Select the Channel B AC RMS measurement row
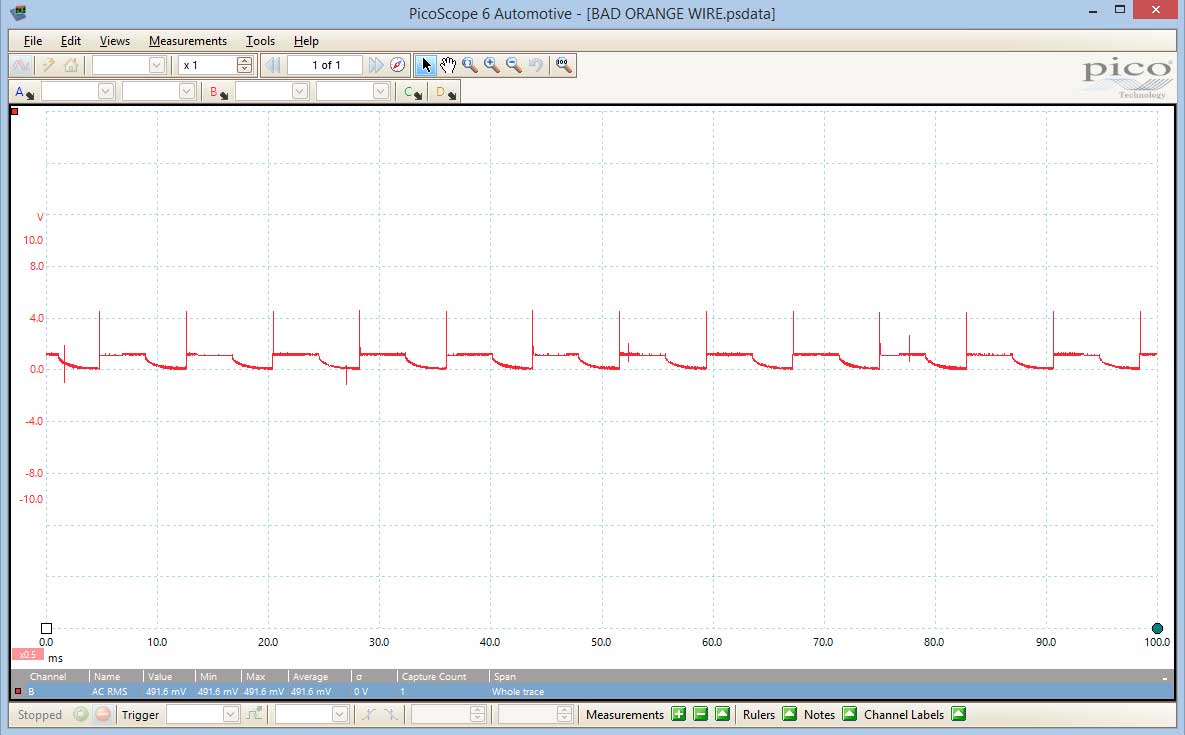Image resolution: width=1185 pixels, height=735 pixels. coord(592,691)
